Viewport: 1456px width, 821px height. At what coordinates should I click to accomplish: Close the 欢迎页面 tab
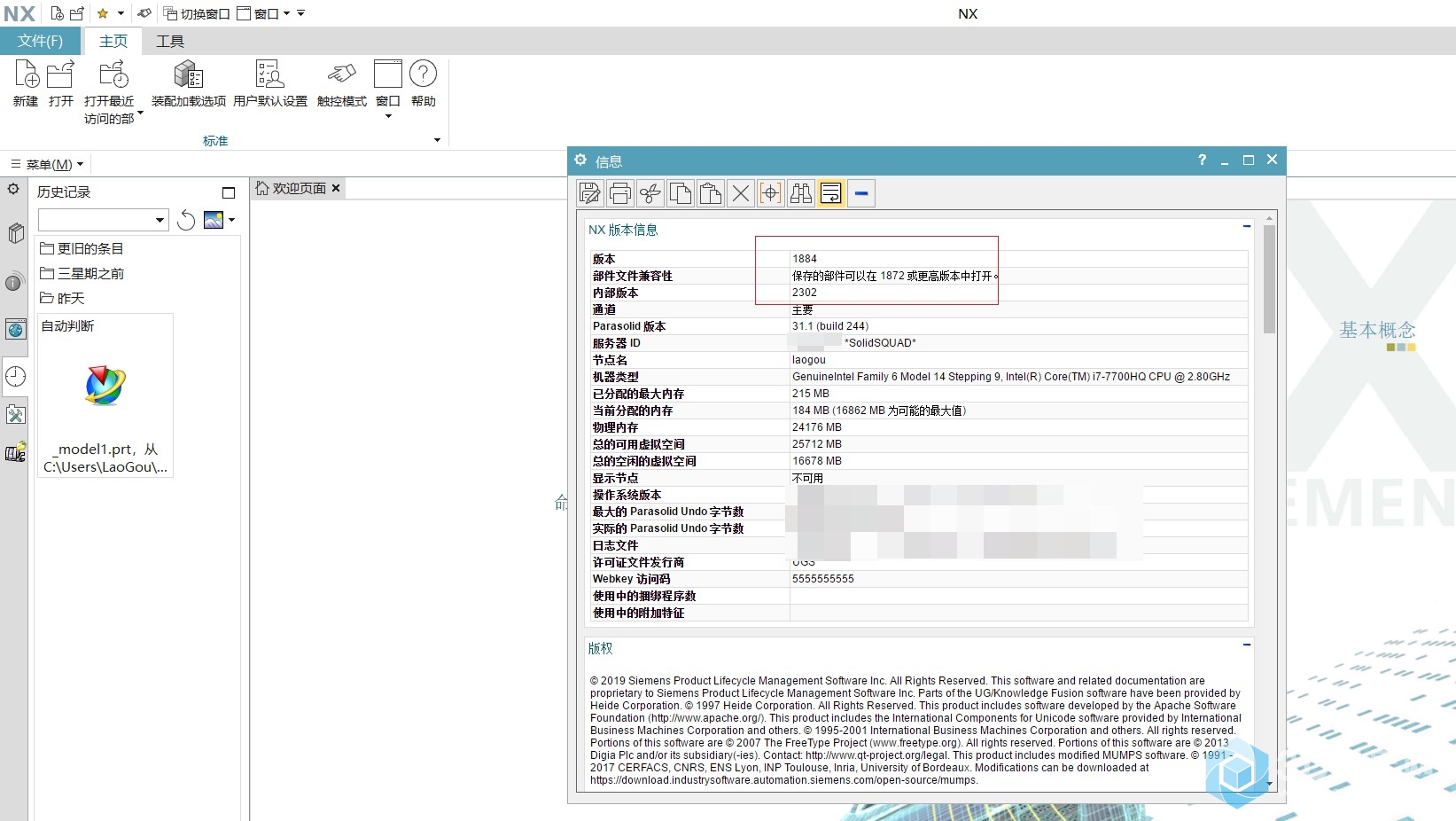point(336,188)
